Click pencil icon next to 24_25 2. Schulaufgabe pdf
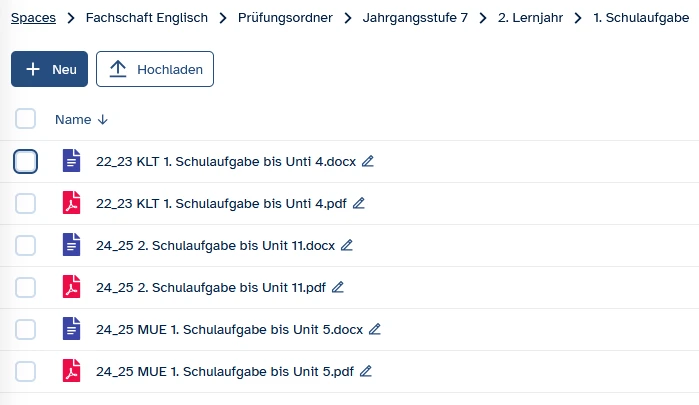The image size is (699, 405). [338, 287]
